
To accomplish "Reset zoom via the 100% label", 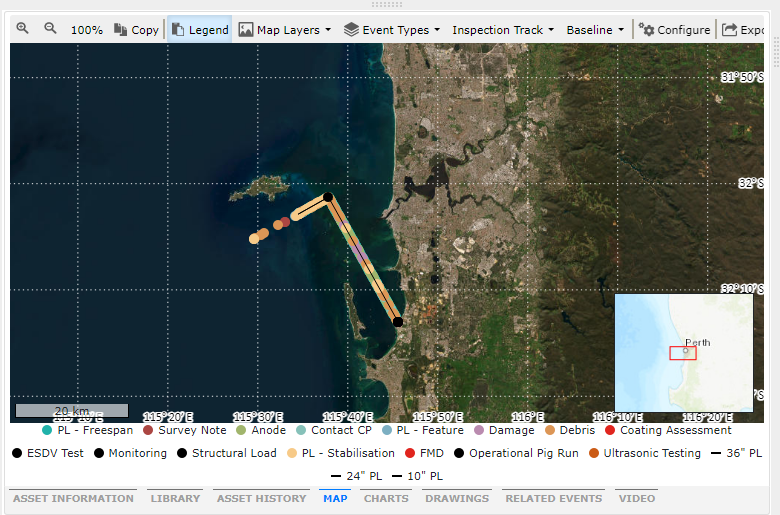I will click(x=87, y=30).
